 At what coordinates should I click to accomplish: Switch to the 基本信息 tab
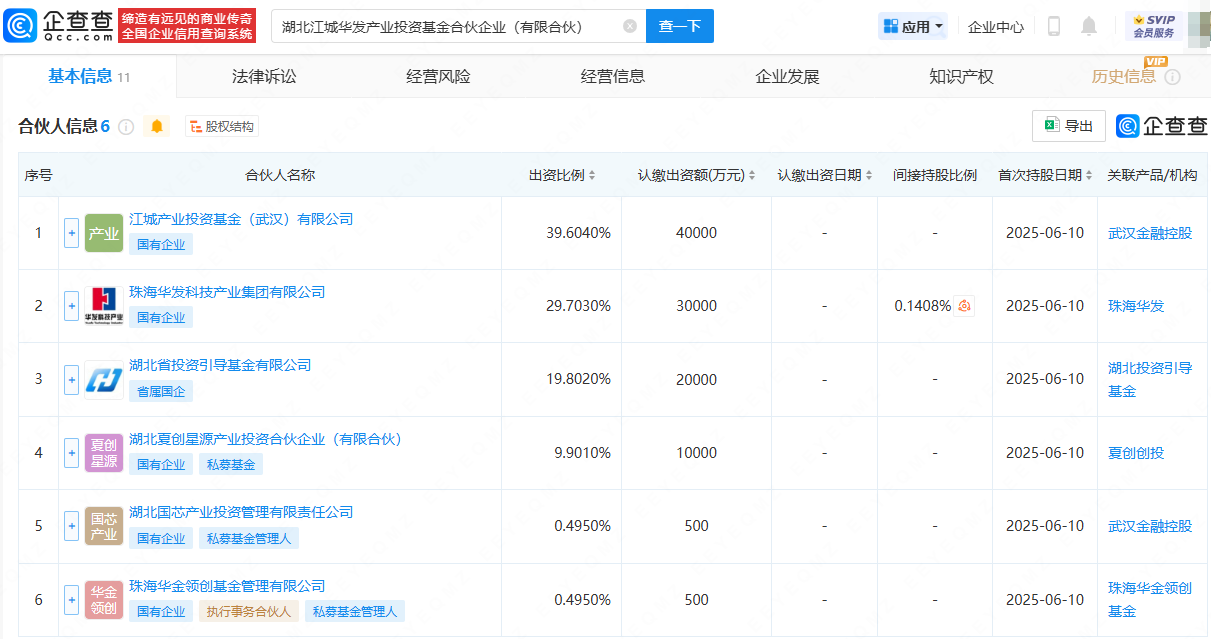tap(89, 77)
